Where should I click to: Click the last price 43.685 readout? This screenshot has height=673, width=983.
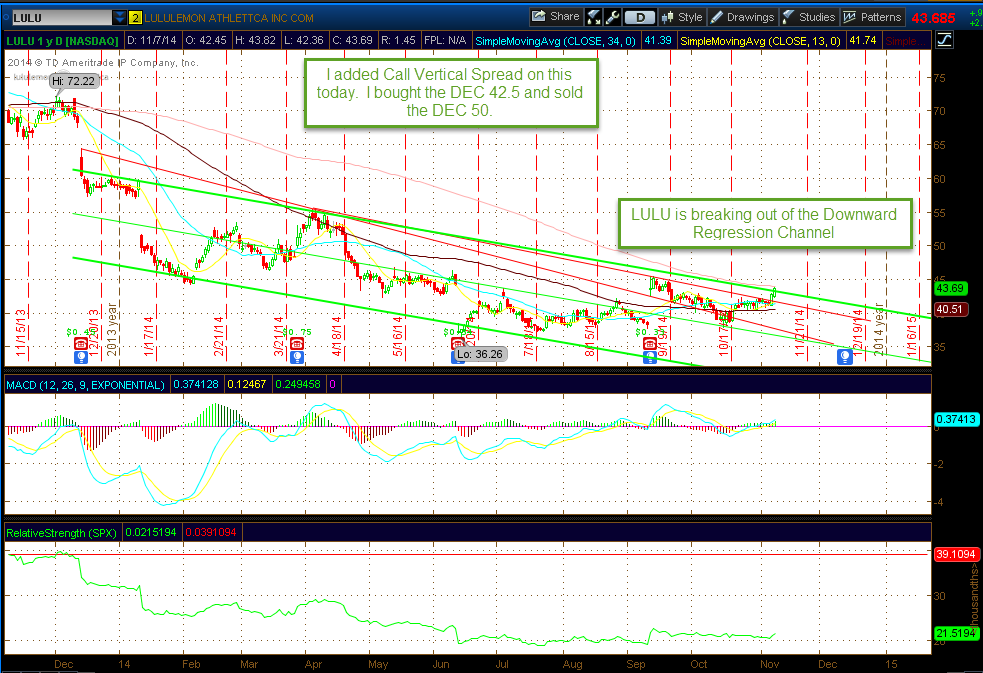(x=933, y=18)
